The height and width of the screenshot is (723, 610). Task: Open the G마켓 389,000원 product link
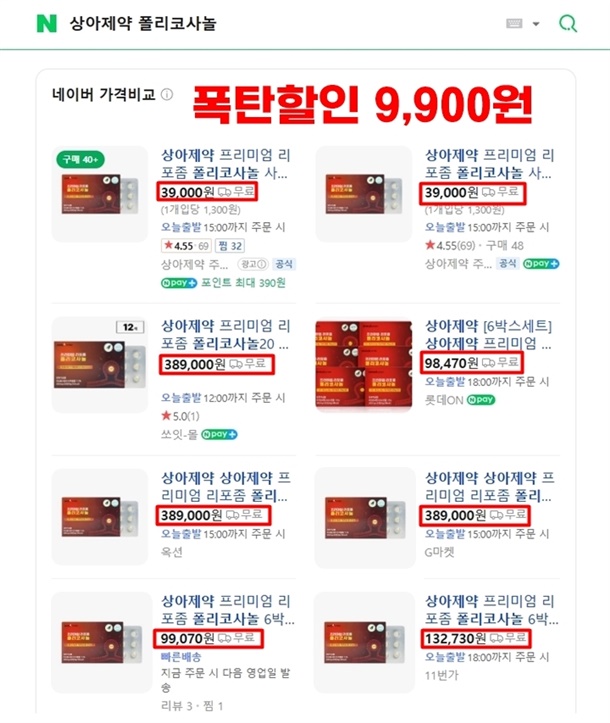click(489, 487)
